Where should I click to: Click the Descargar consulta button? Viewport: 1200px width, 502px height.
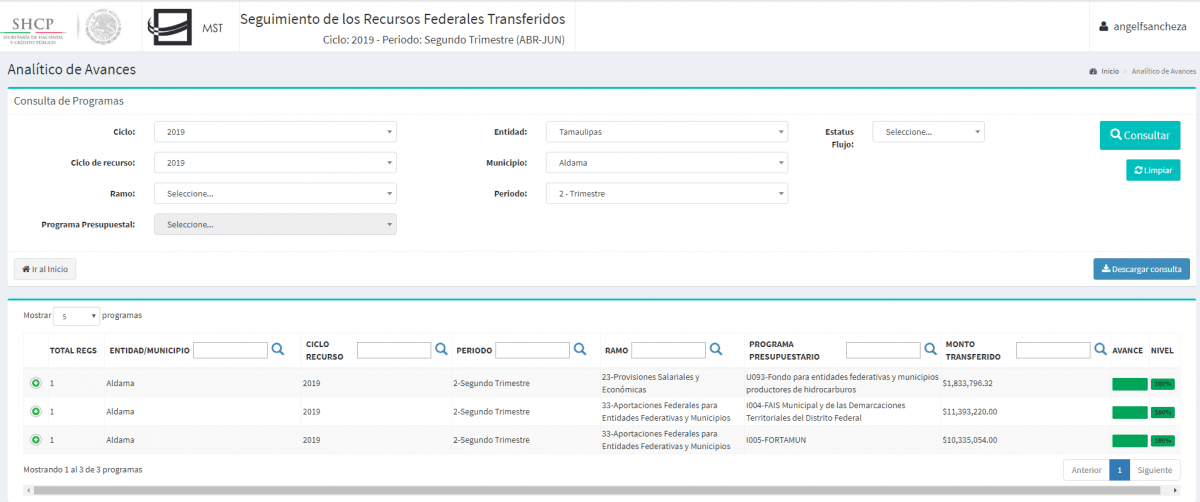coord(1141,268)
